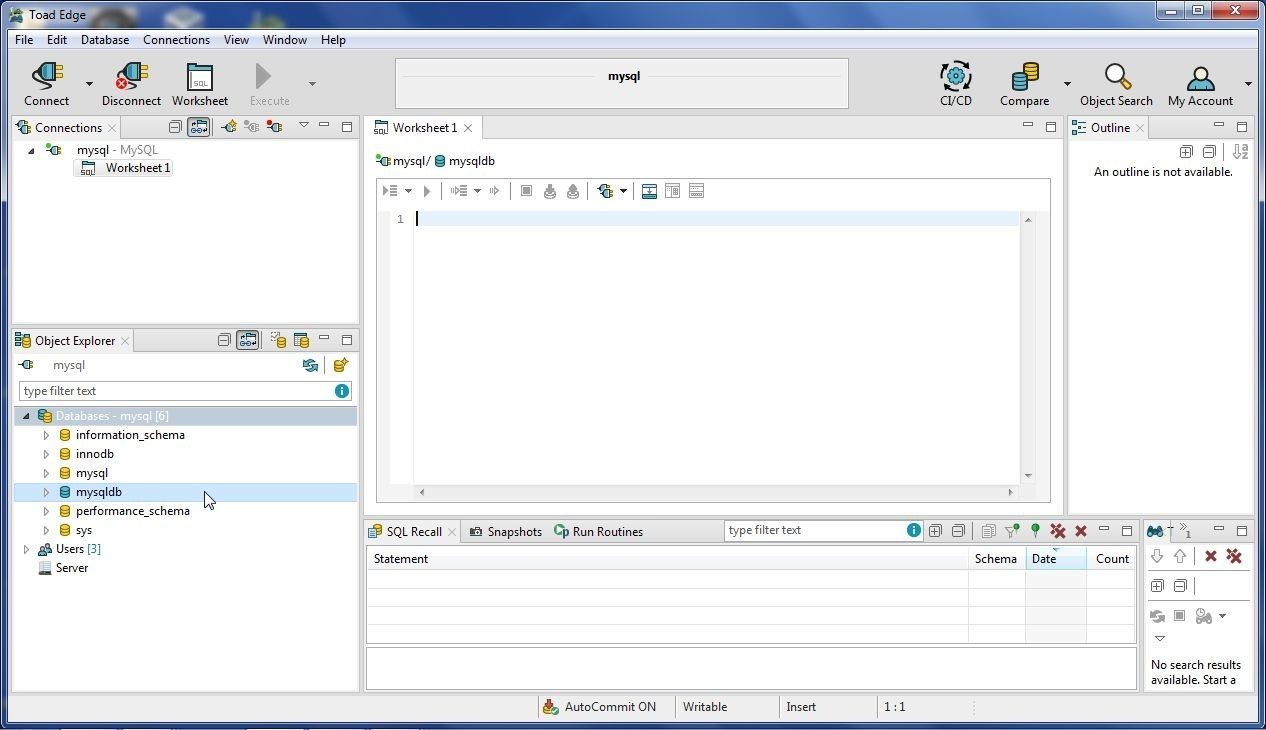Select the Server node in Object Explorer
The image size is (1266, 730).
point(72,568)
